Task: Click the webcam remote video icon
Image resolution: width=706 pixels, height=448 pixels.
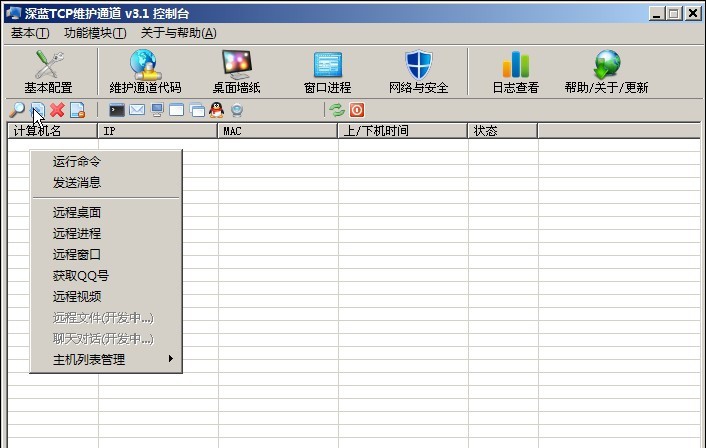Action: coord(237,110)
